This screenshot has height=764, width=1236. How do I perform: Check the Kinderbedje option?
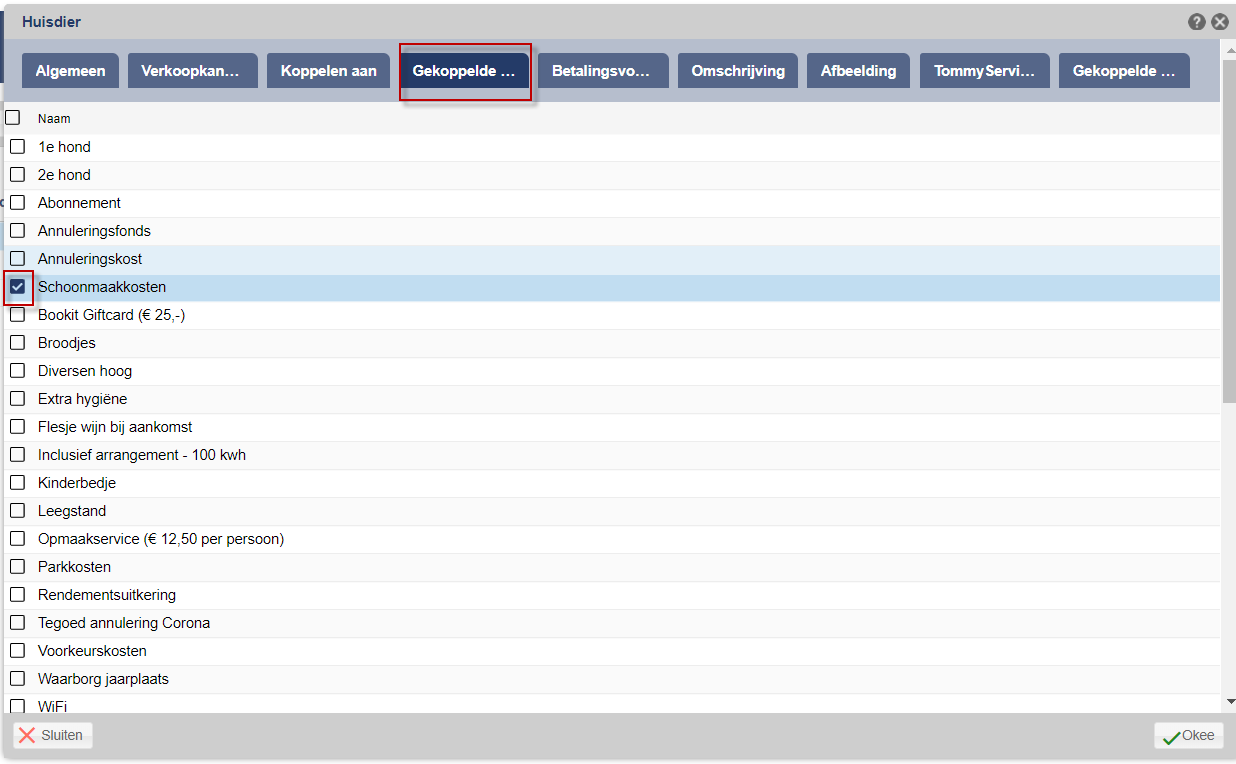coord(18,483)
